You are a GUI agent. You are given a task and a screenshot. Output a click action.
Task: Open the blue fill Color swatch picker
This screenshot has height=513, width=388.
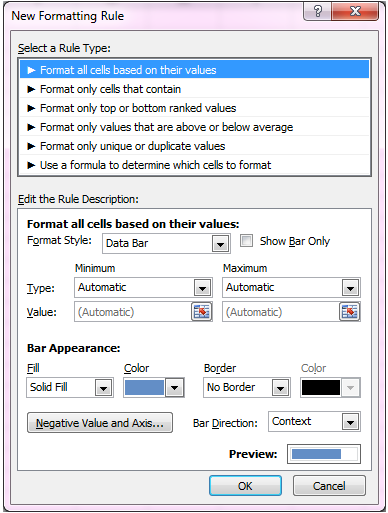pyautogui.click(x=154, y=387)
